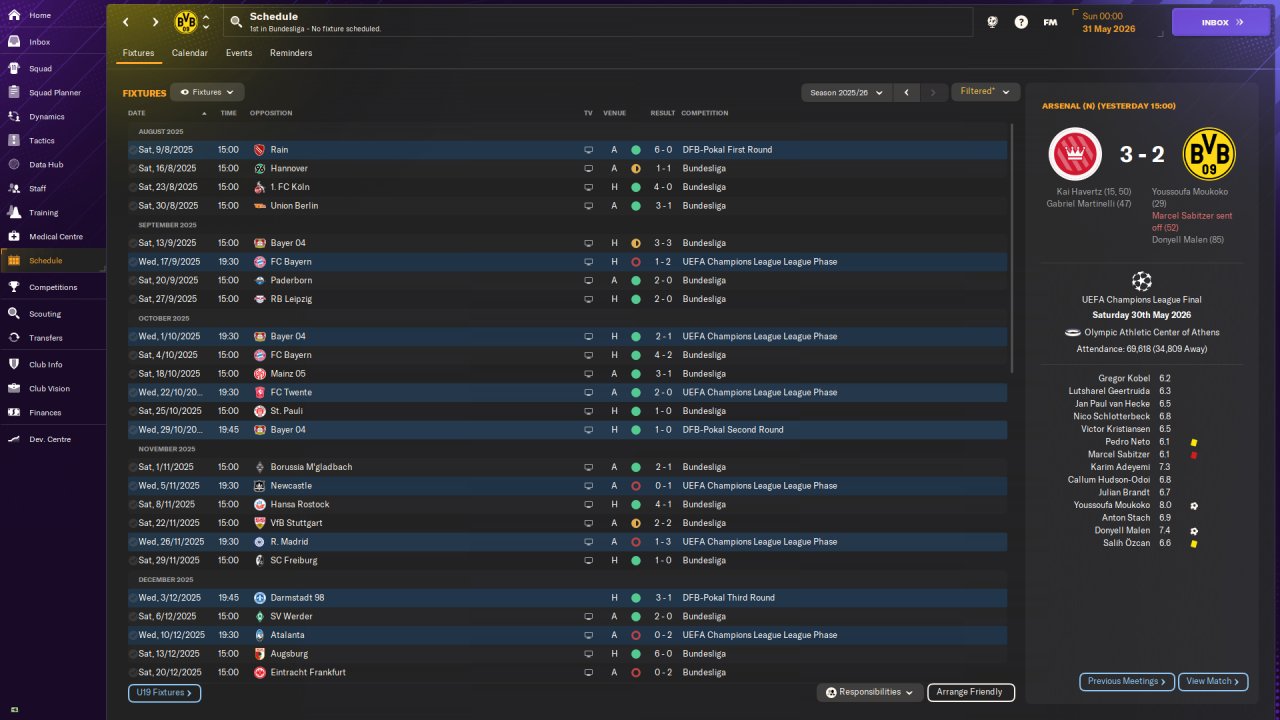Toggle the check circle for Sat 13/9/2025 fixture
Image resolution: width=1280 pixels, height=720 pixels.
click(x=133, y=243)
